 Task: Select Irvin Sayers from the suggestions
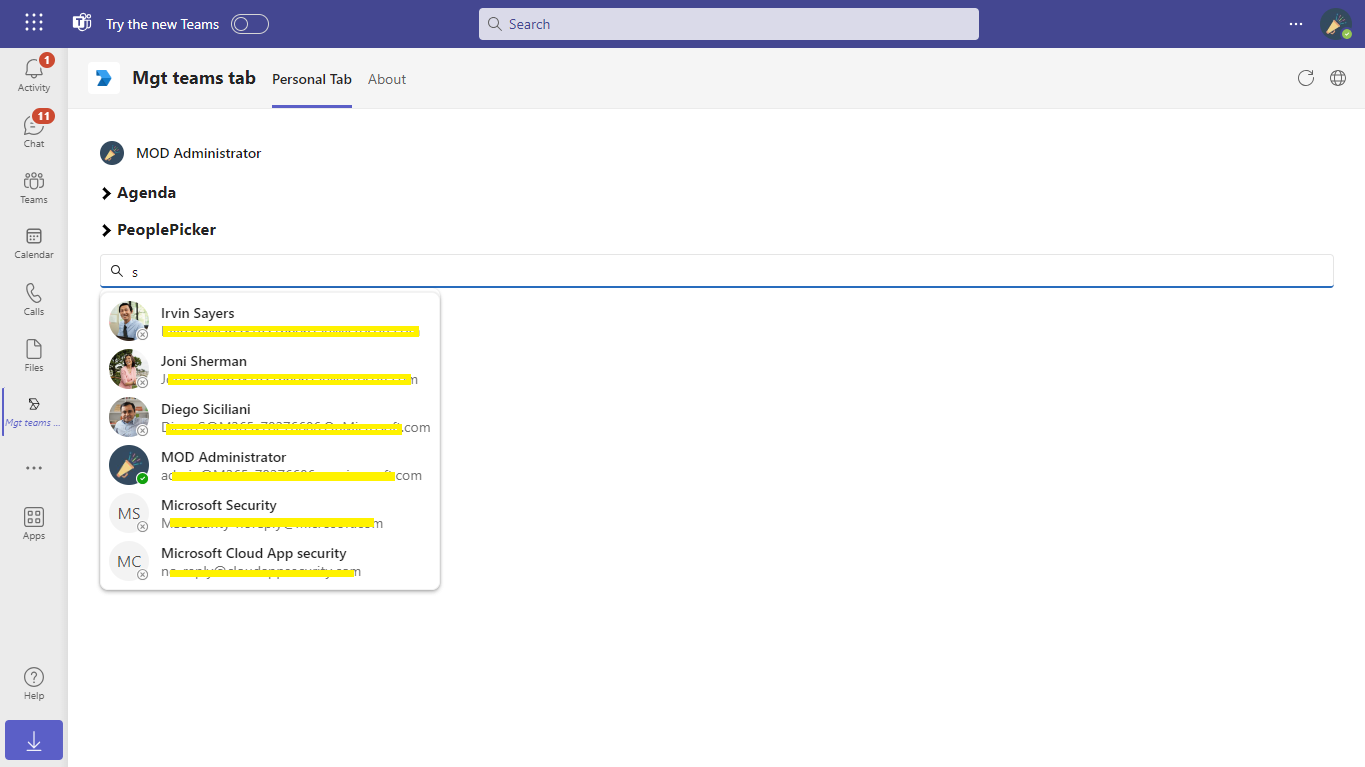(x=270, y=321)
